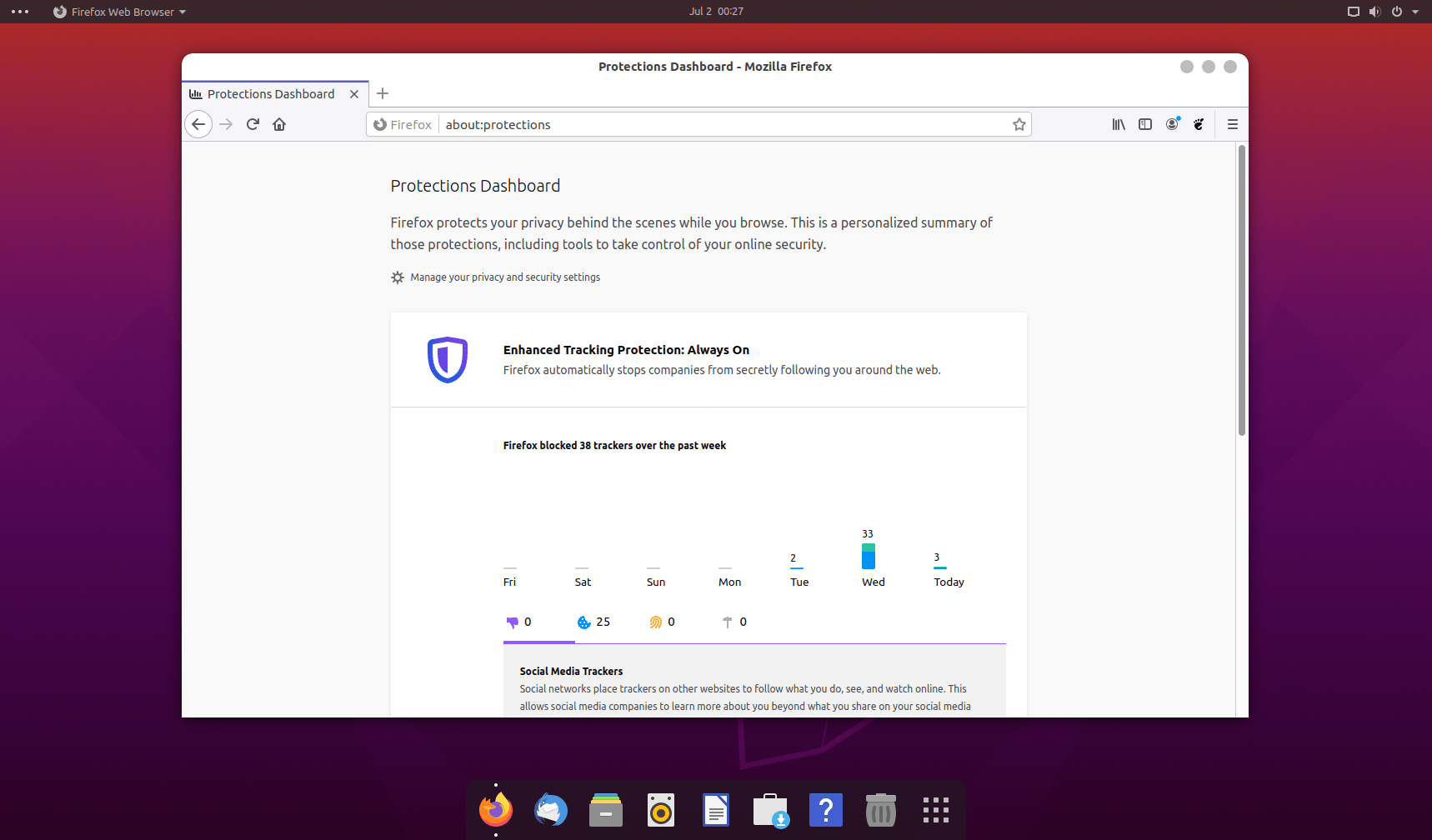Click the Fri label on the chart
1432x840 pixels.
[x=509, y=582]
